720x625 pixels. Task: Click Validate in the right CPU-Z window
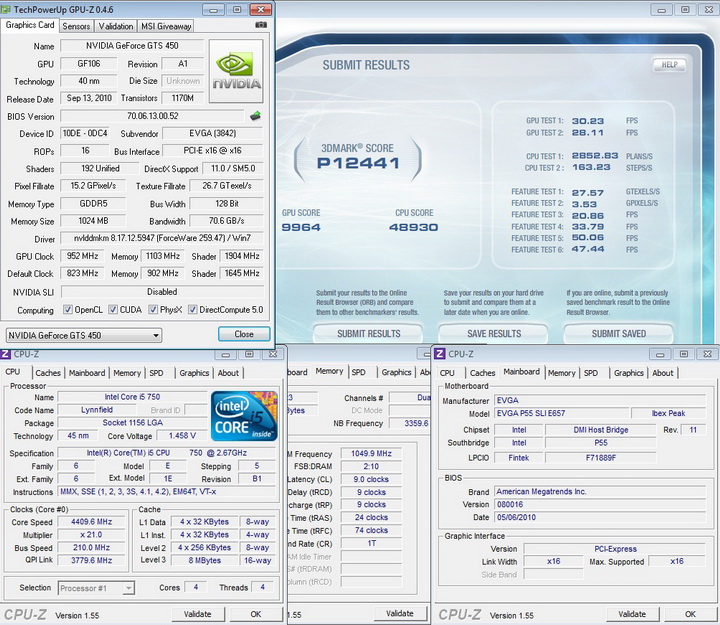click(632, 614)
